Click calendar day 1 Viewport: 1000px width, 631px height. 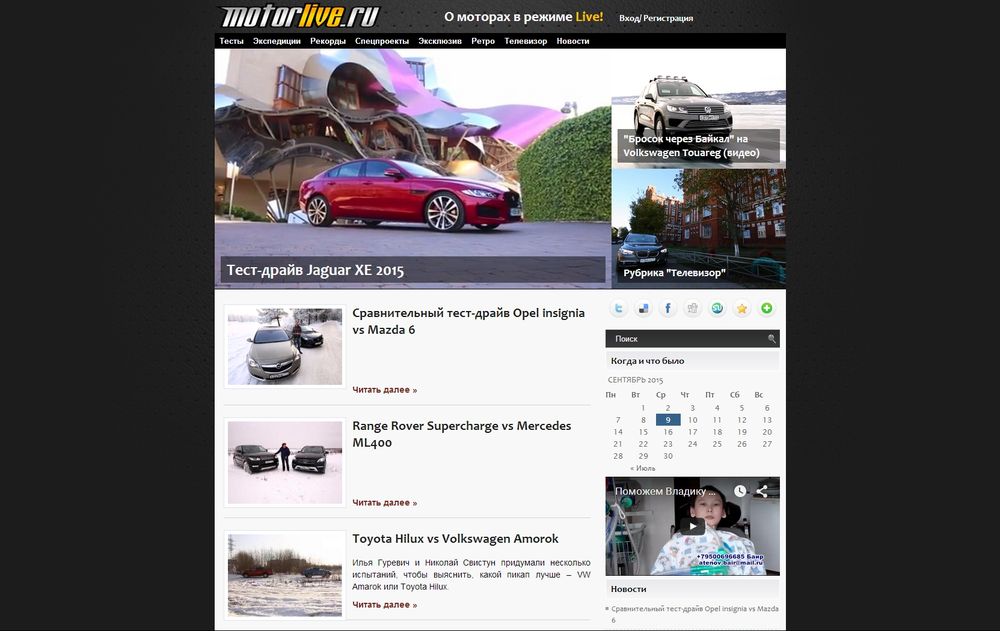(x=643, y=408)
